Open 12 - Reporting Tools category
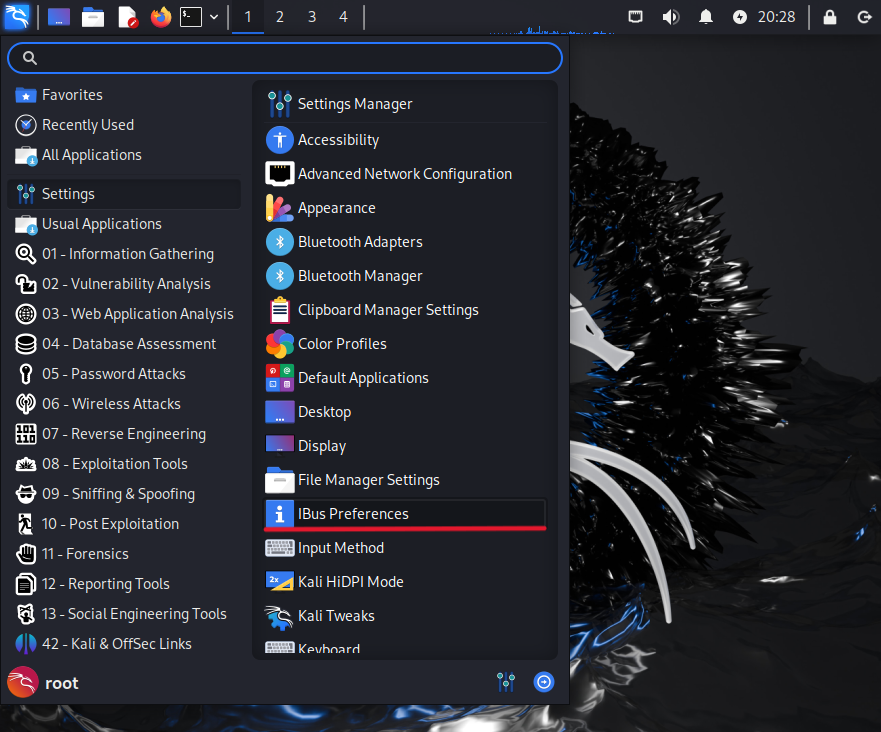 tap(124, 584)
